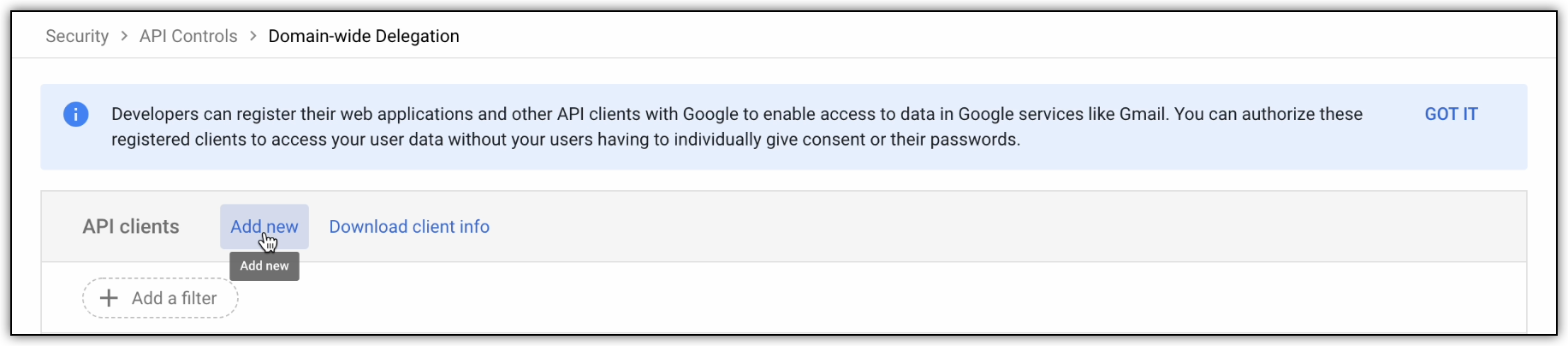
Task: Add a new API client
Action: coord(264,227)
